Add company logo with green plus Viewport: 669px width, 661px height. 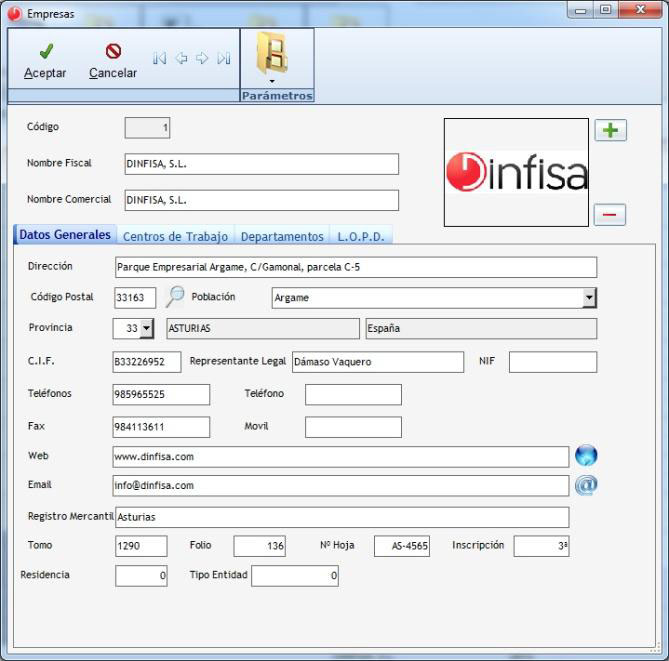click(x=611, y=130)
